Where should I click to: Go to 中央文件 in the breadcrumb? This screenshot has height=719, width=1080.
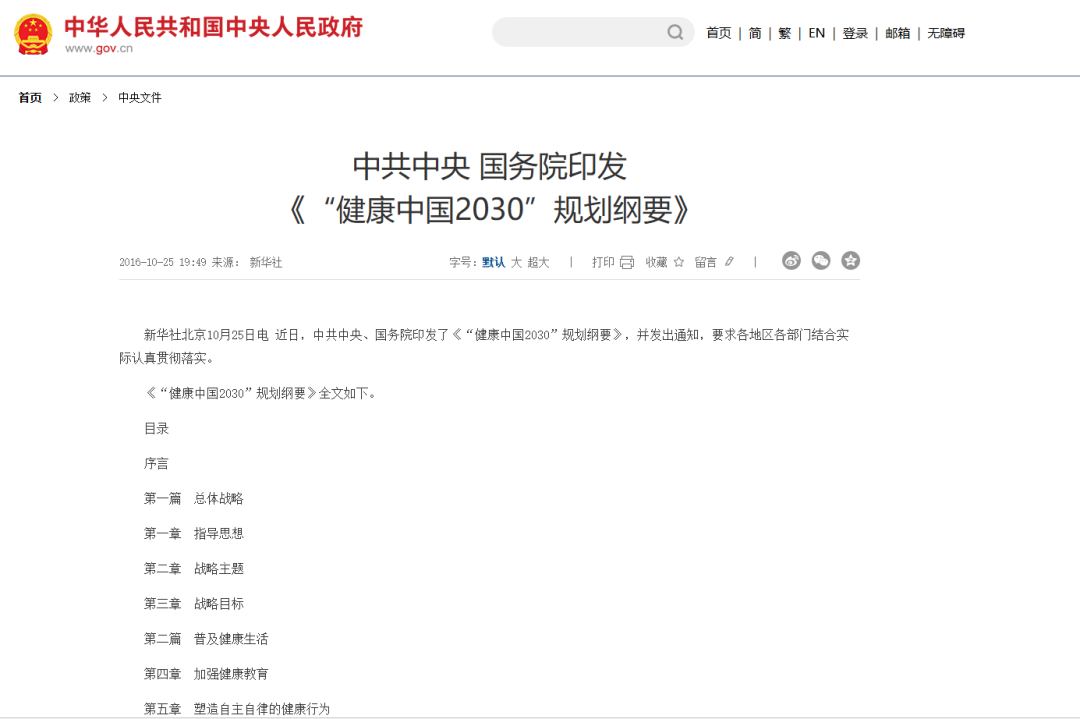[140, 98]
